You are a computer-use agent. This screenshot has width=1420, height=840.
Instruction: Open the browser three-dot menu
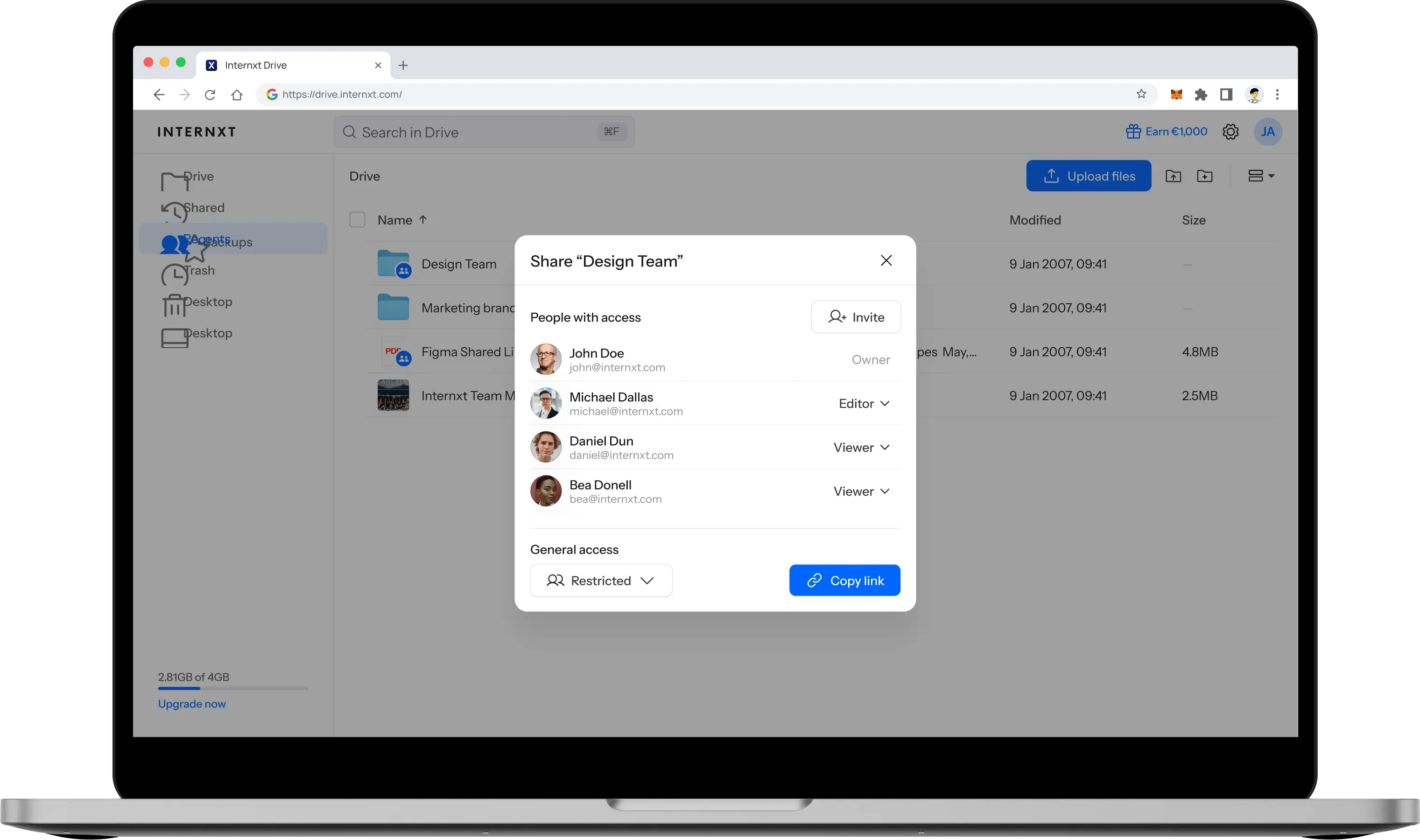pos(1277,95)
